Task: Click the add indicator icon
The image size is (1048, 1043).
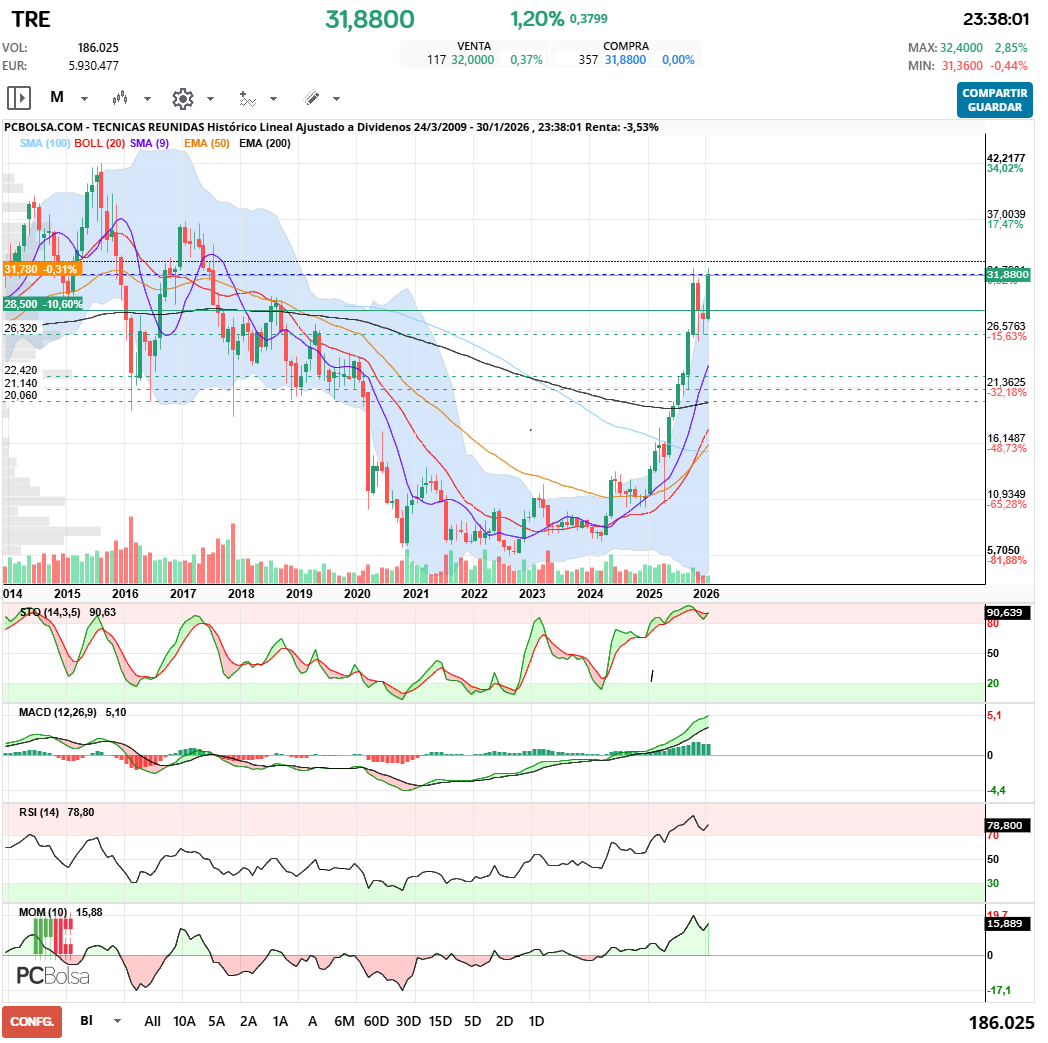Action: [247, 98]
